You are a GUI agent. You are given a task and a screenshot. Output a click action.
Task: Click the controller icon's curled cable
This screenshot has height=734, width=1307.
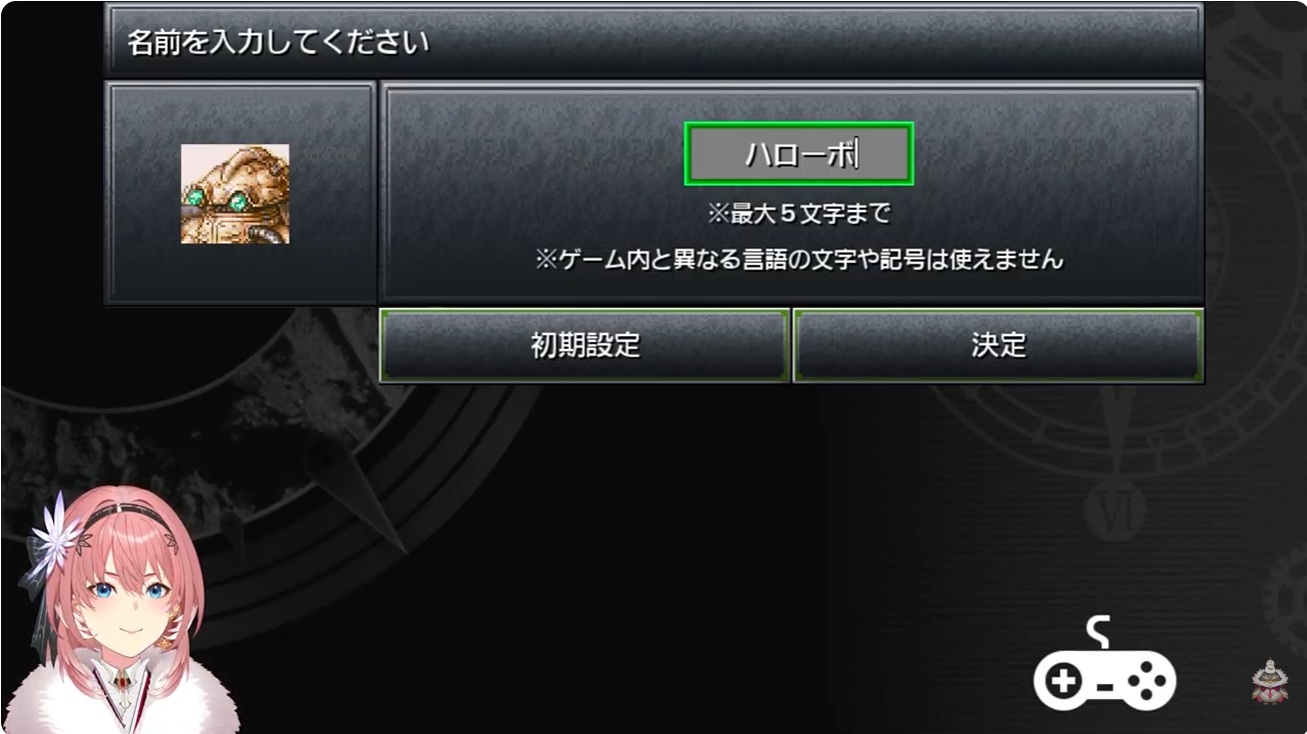click(x=1097, y=632)
